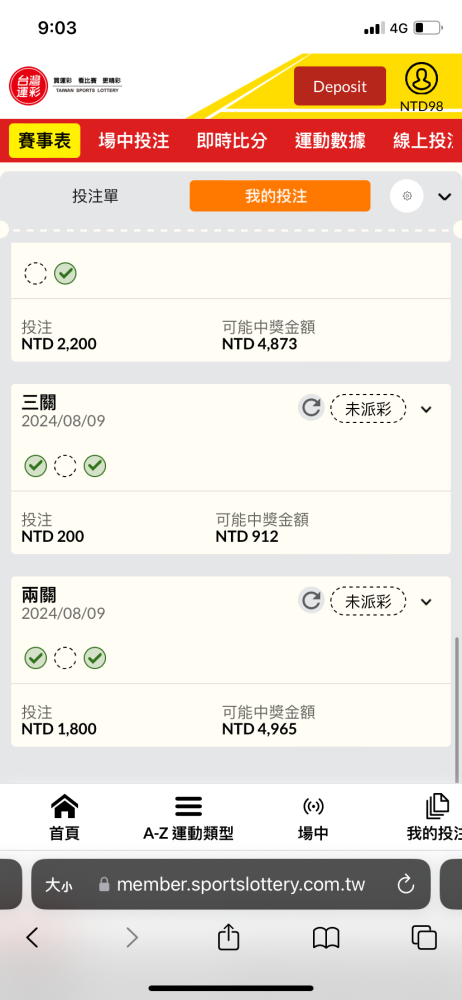Open Safari bookmarks icon
462x1000 pixels.
coord(326,938)
